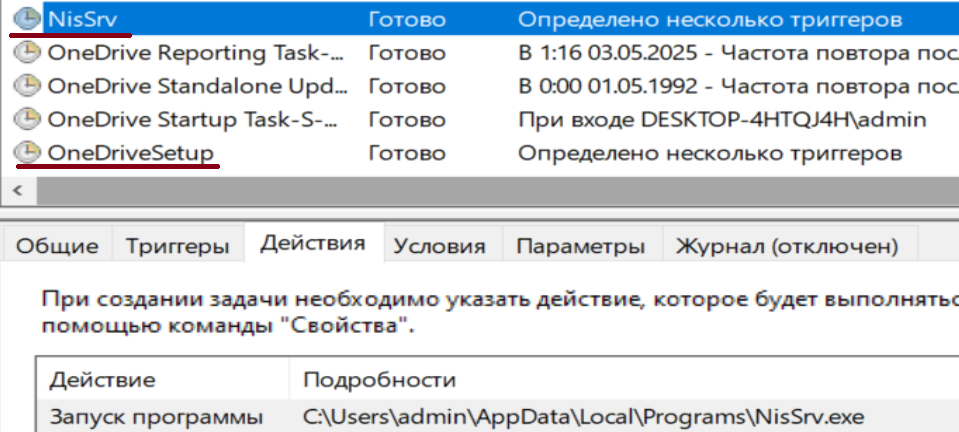The height and width of the screenshot is (432, 959).
Task: Select the NisSrv task name
Action: coord(82,20)
